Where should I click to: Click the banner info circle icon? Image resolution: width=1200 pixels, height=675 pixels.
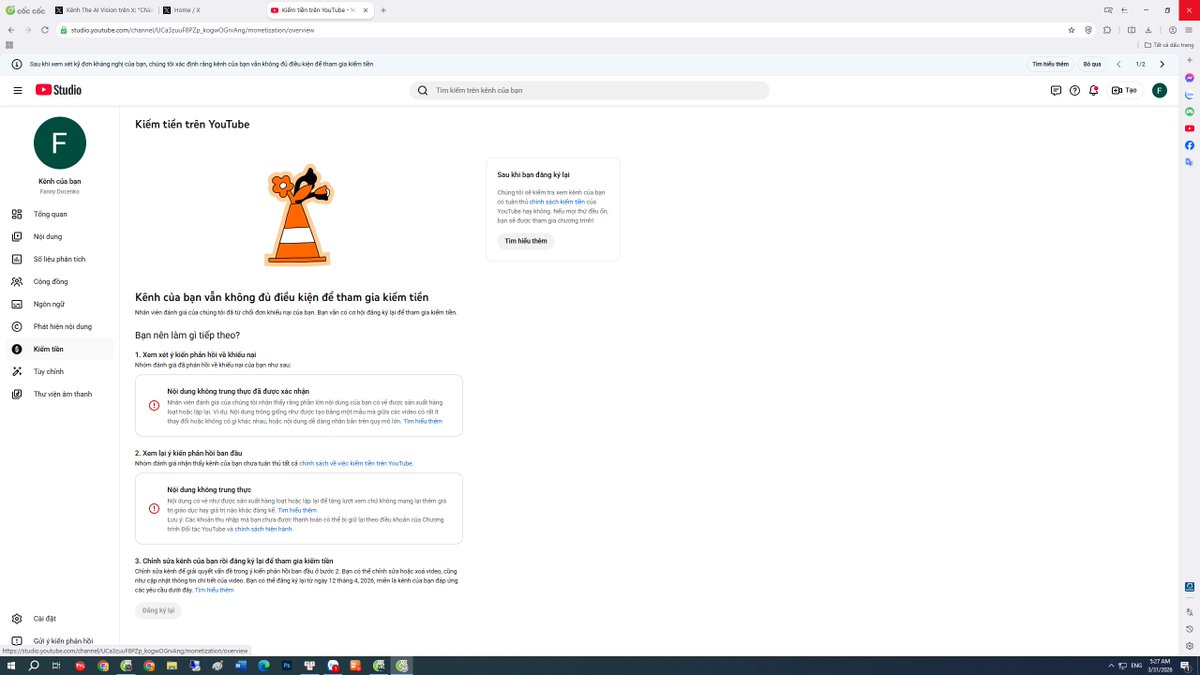click(x=17, y=64)
